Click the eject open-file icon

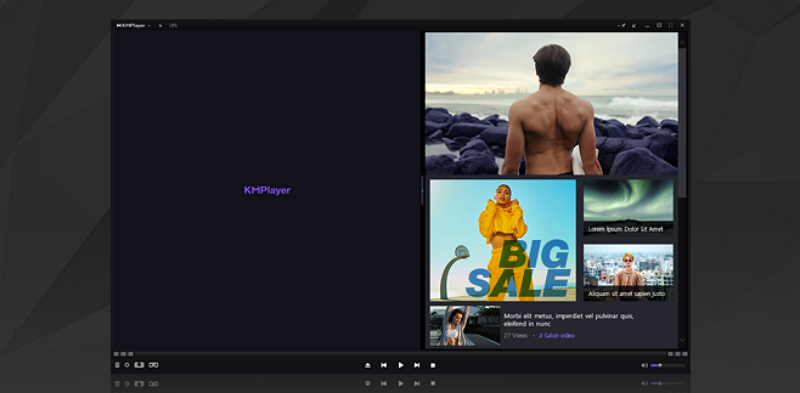point(368,365)
